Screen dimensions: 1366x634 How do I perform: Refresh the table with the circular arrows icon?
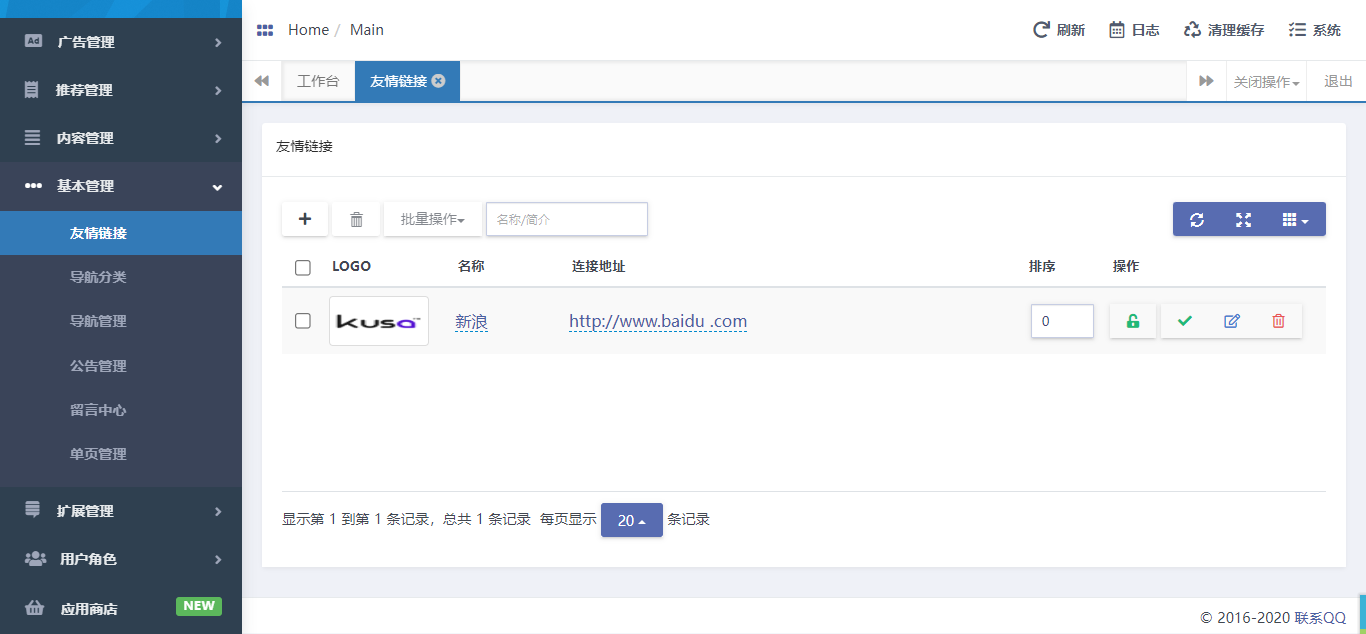(1196, 220)
